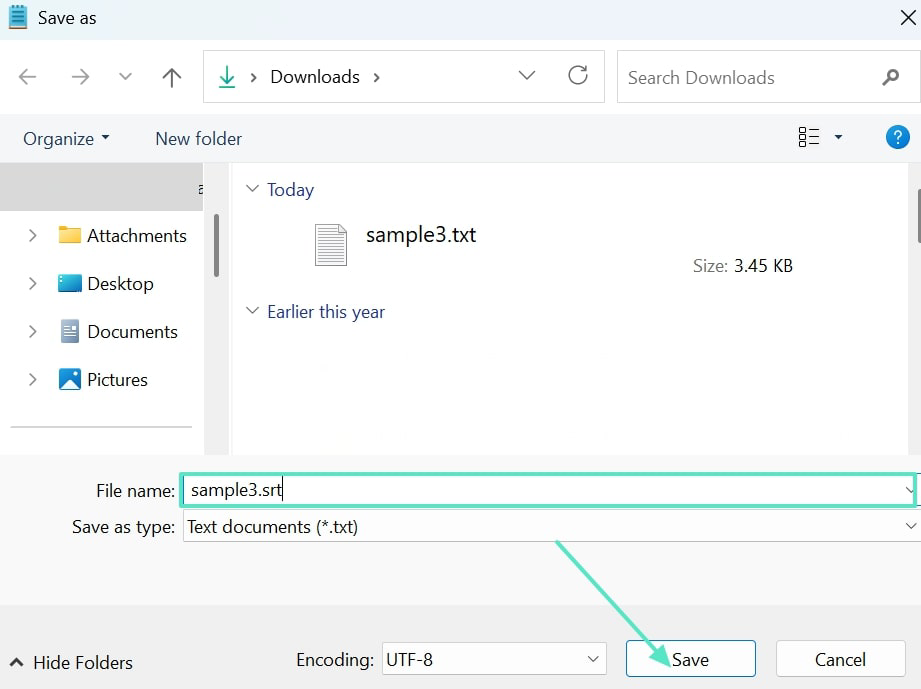
Task: Open recent locations chevron
Action: 125,76
